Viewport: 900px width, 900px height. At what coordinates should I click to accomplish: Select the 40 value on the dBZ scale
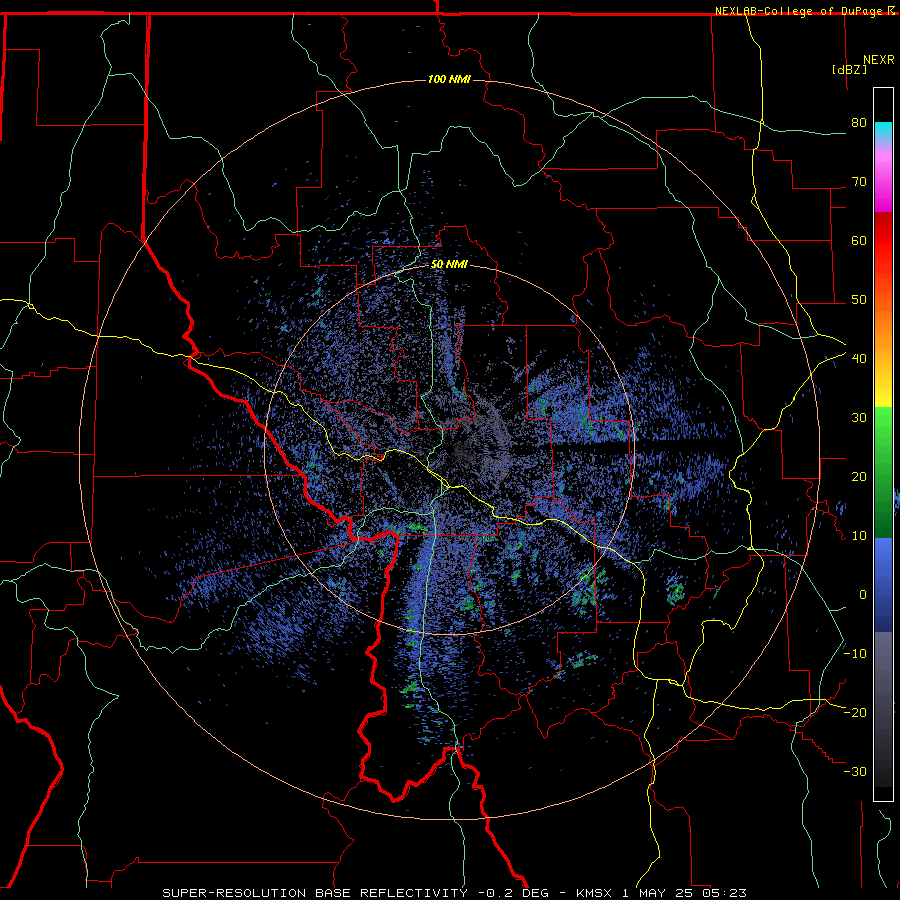pyautogui.click(x=859, y=359)
